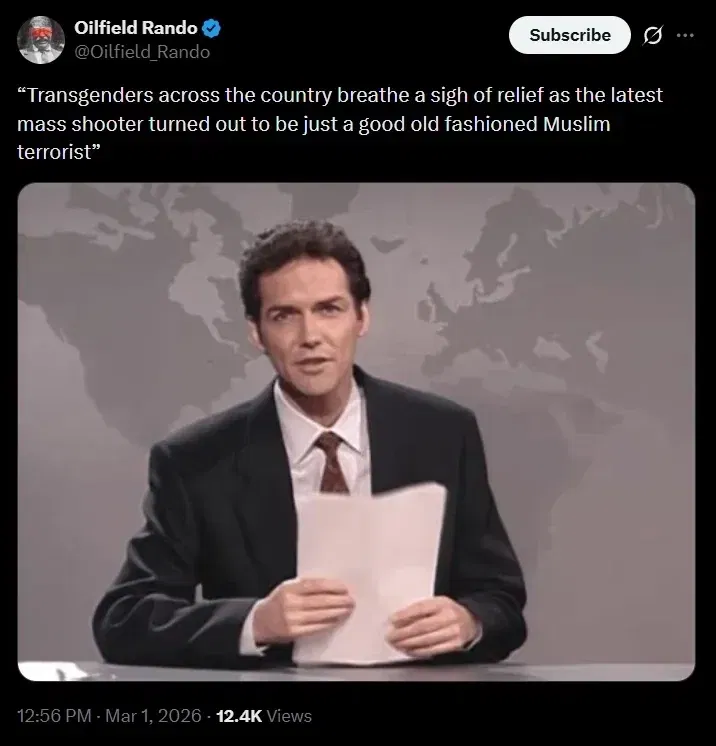Click the first line of the post text
This screenshot has width=716, height=746.
tap(340, 95)
